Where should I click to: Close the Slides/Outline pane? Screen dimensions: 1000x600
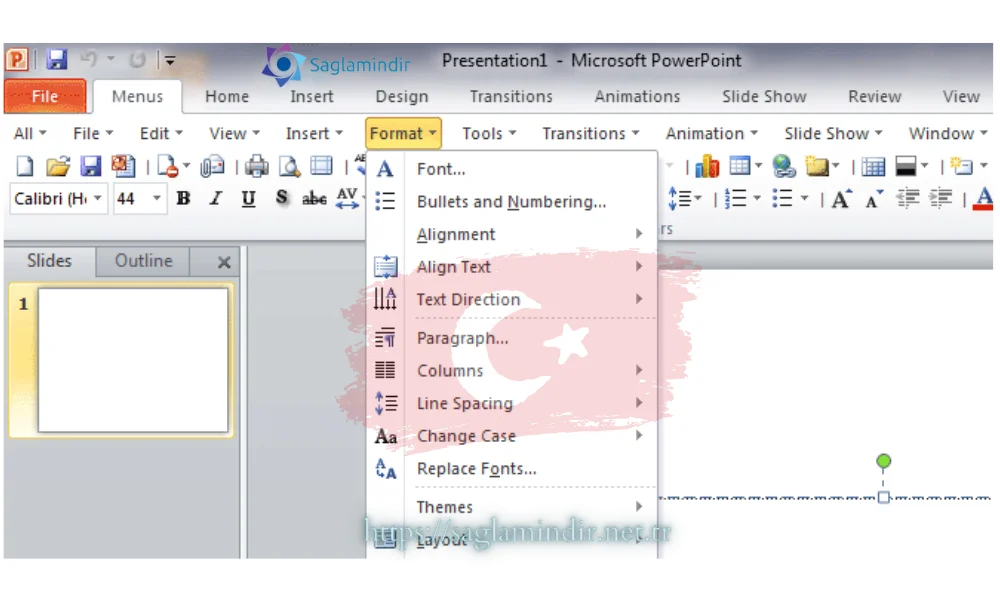tap(224, 262)
